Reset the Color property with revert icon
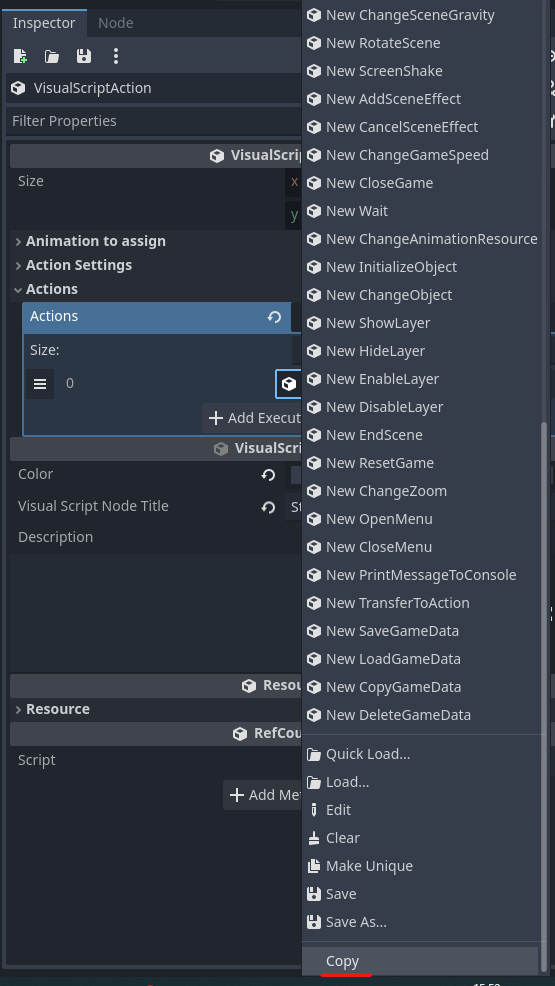This screenshot has height=986, width=555. point(268,475)
